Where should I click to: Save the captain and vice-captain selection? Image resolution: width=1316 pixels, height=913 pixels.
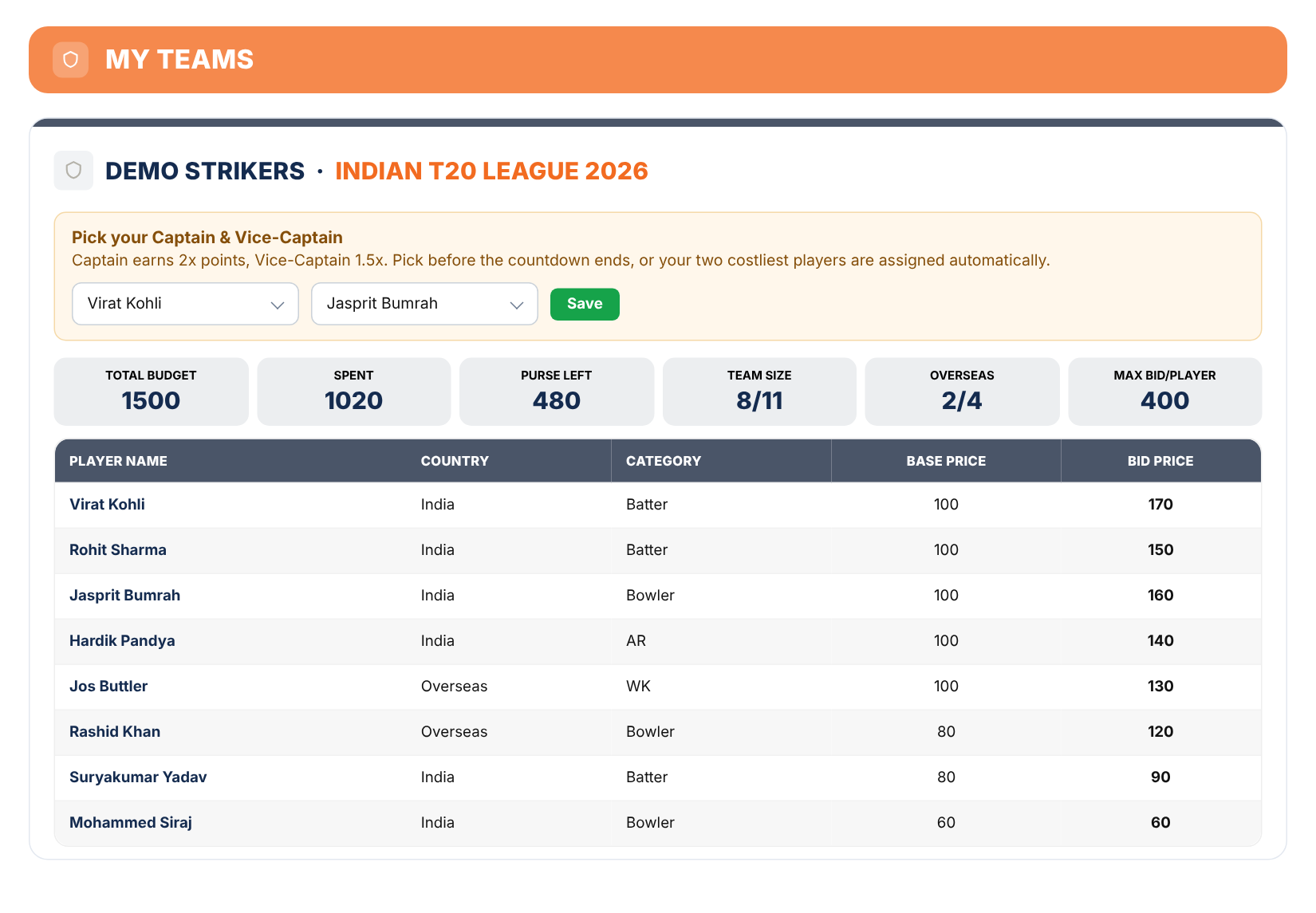click(x=585, y=304)
